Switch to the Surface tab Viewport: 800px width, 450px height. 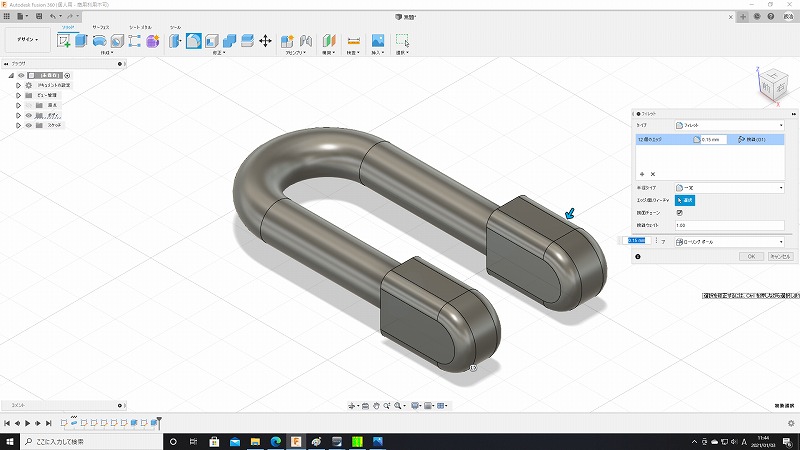tap(101, 27)
